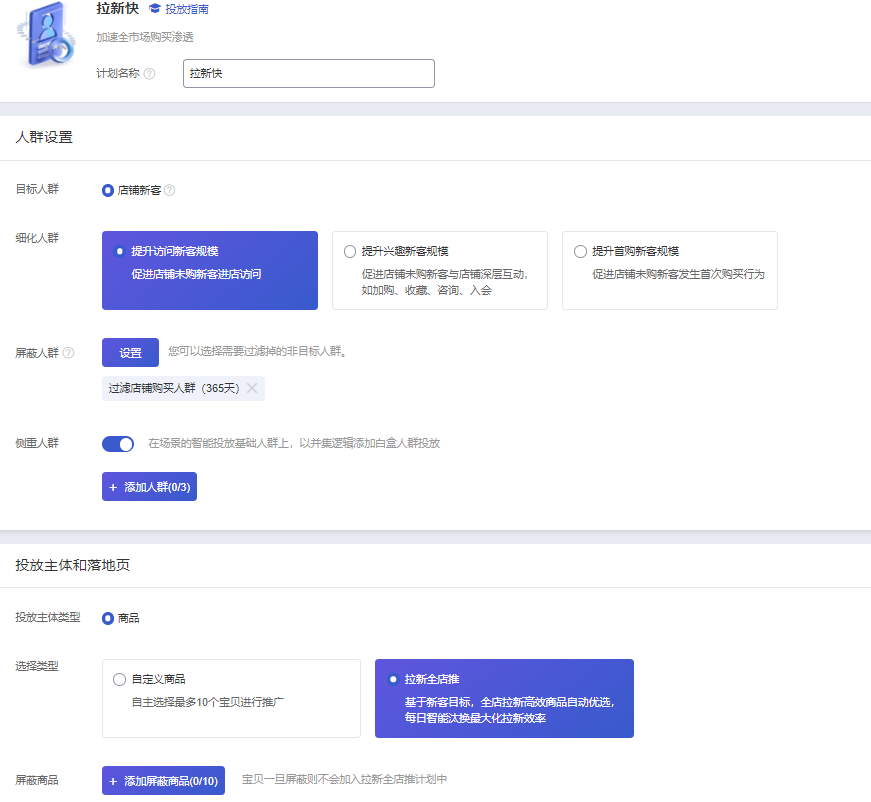Click the 投放主体和落地页 section heading
This screenshot has width=871, height=802.
point(73,565)
